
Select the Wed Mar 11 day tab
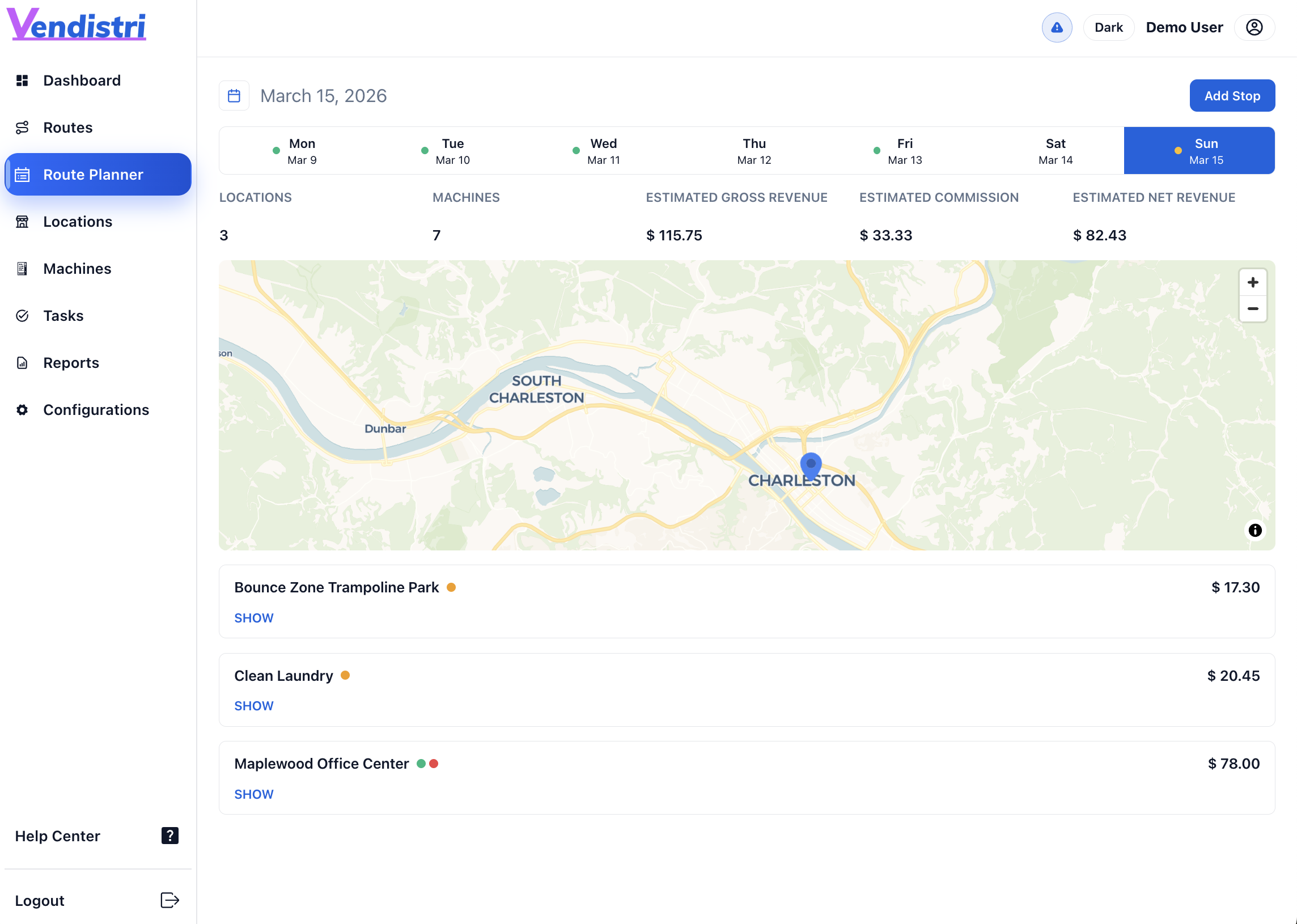click(x=603, y=150)
